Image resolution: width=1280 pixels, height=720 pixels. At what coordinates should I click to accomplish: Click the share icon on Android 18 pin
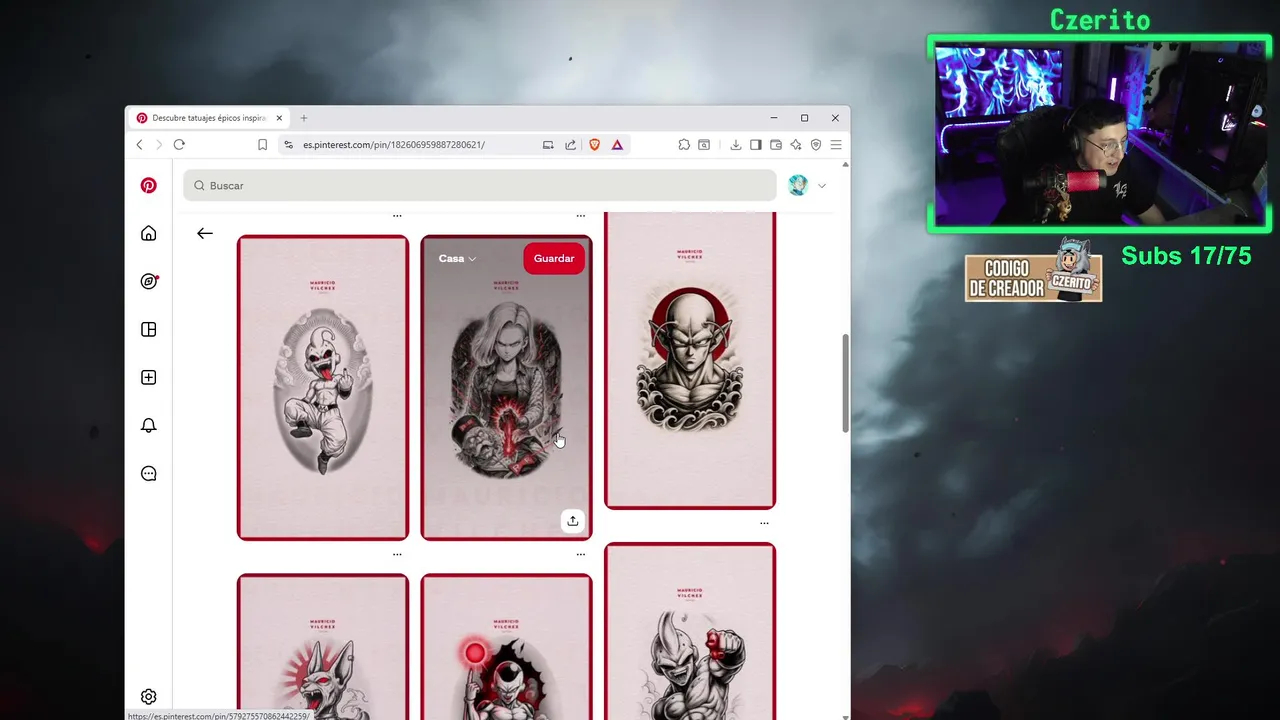pyautogui.click(x=572, y=520)
